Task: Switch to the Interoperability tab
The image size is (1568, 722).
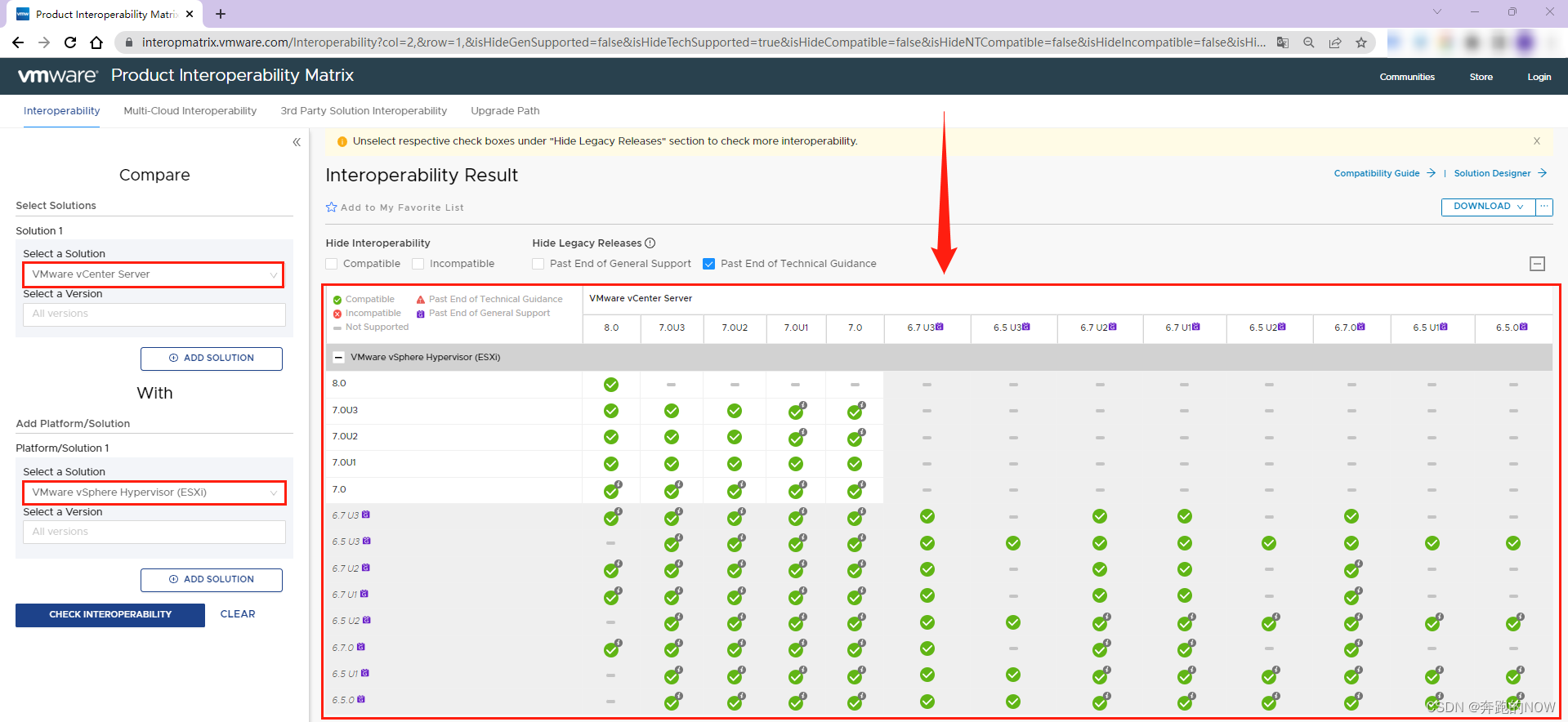Action: pyautogui.click(x=62, y=111)
